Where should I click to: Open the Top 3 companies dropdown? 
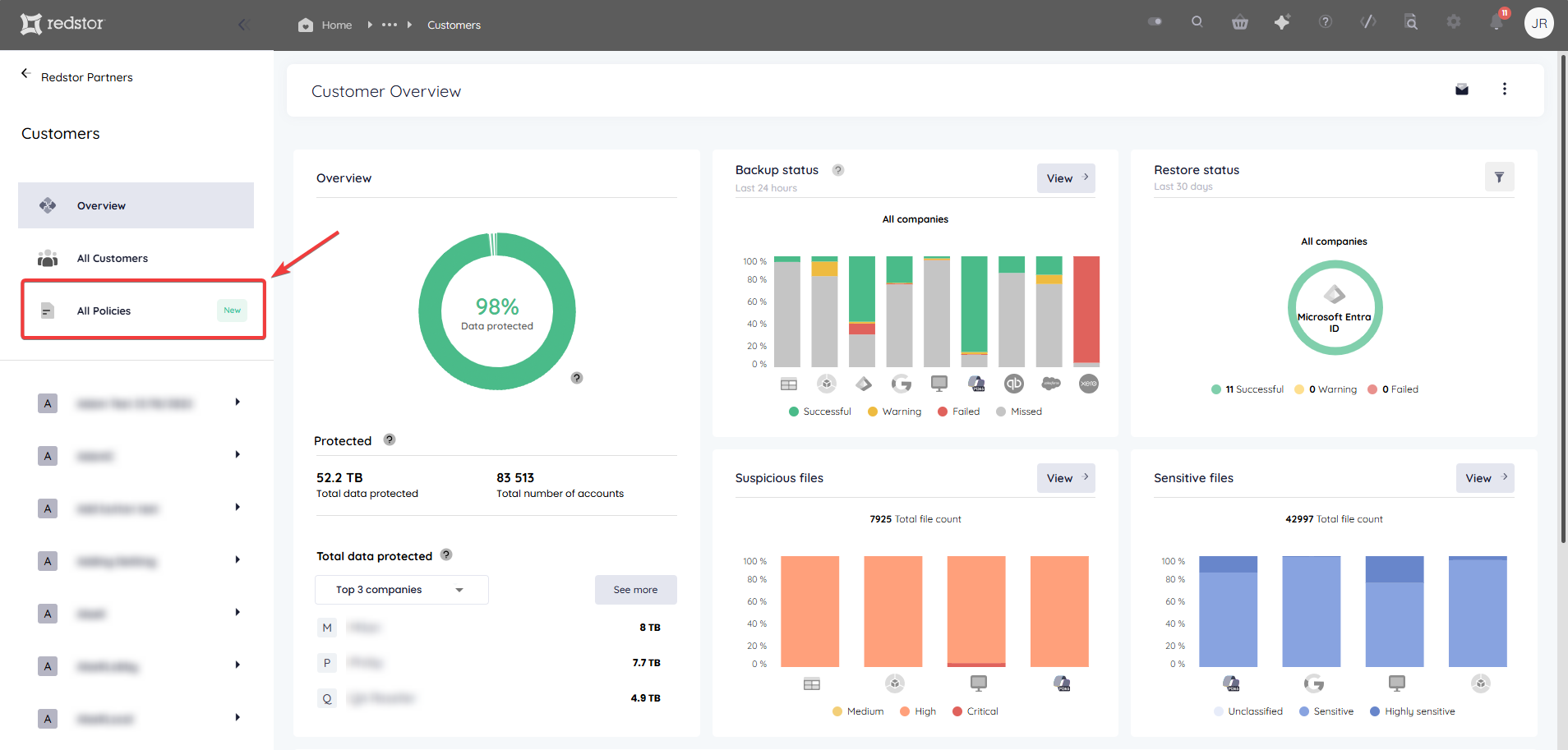click(x=401, y=590)
